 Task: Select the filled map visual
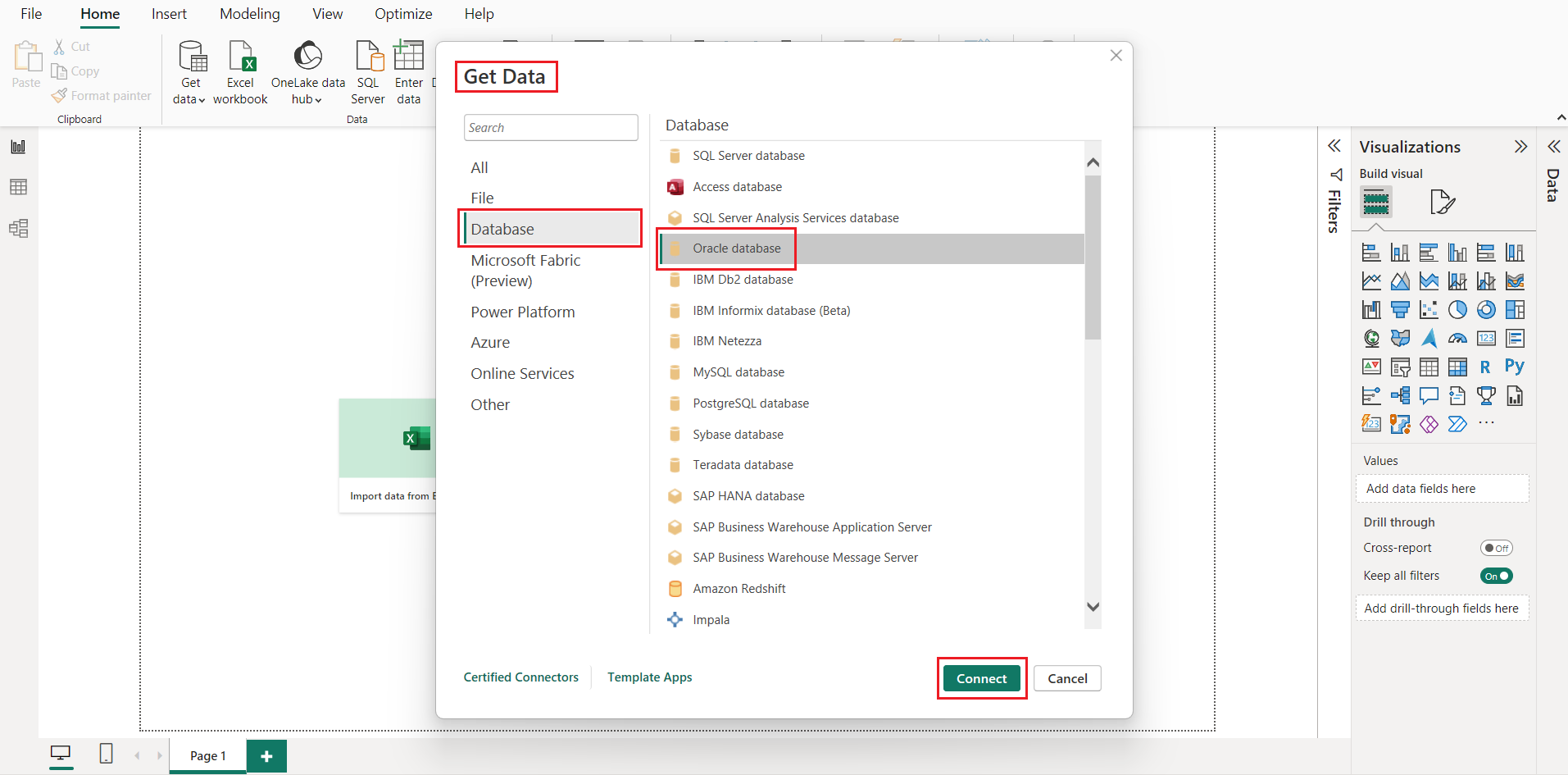1400,338
